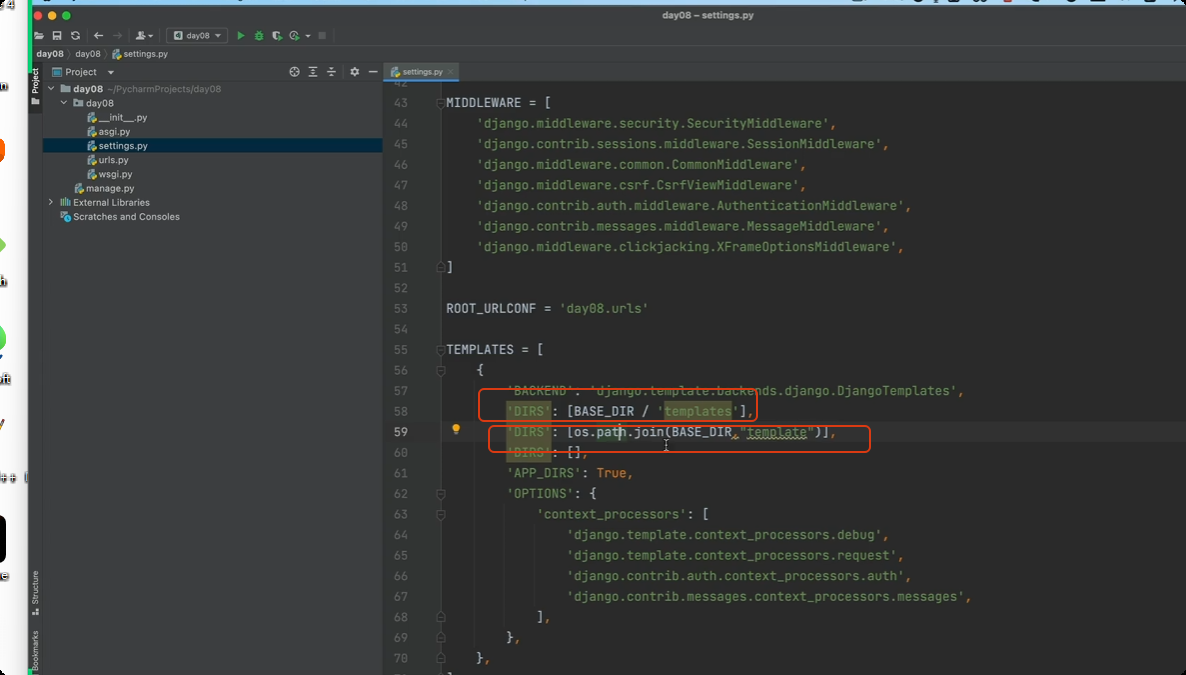Navigate forward with the right arrow
Viewport: 1186px width, 675px height.
(117, 36)
